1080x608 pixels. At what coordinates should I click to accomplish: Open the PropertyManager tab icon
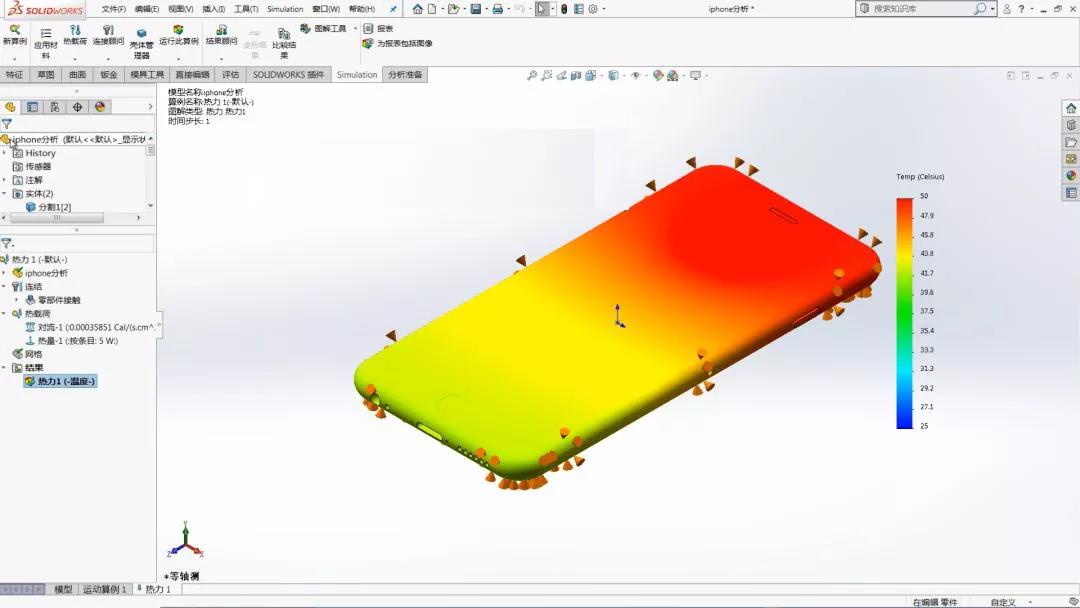[32, 107]
